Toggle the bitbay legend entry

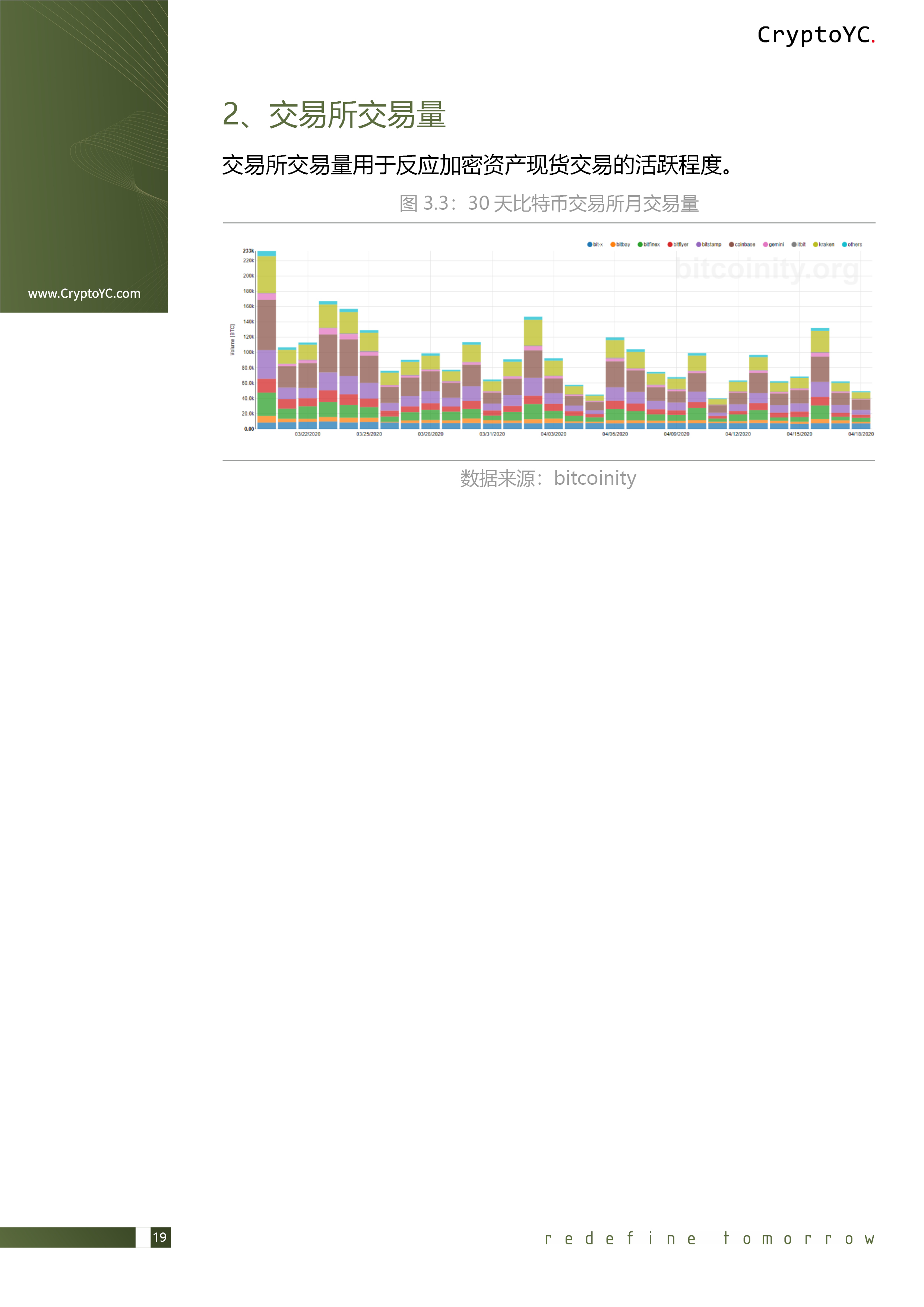coord(620,244)
